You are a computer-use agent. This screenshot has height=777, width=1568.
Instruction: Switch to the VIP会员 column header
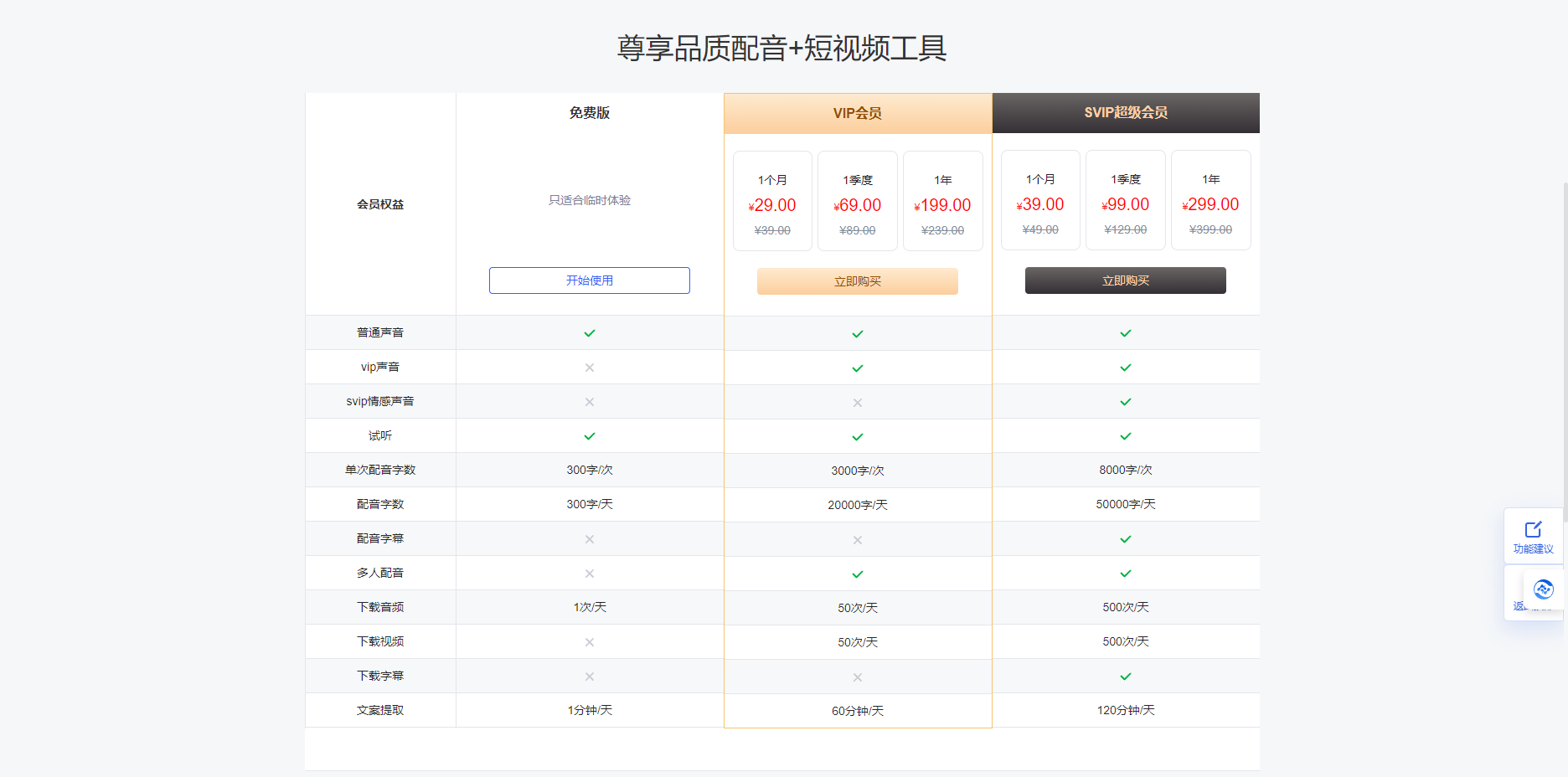click(x=857, y=112)
